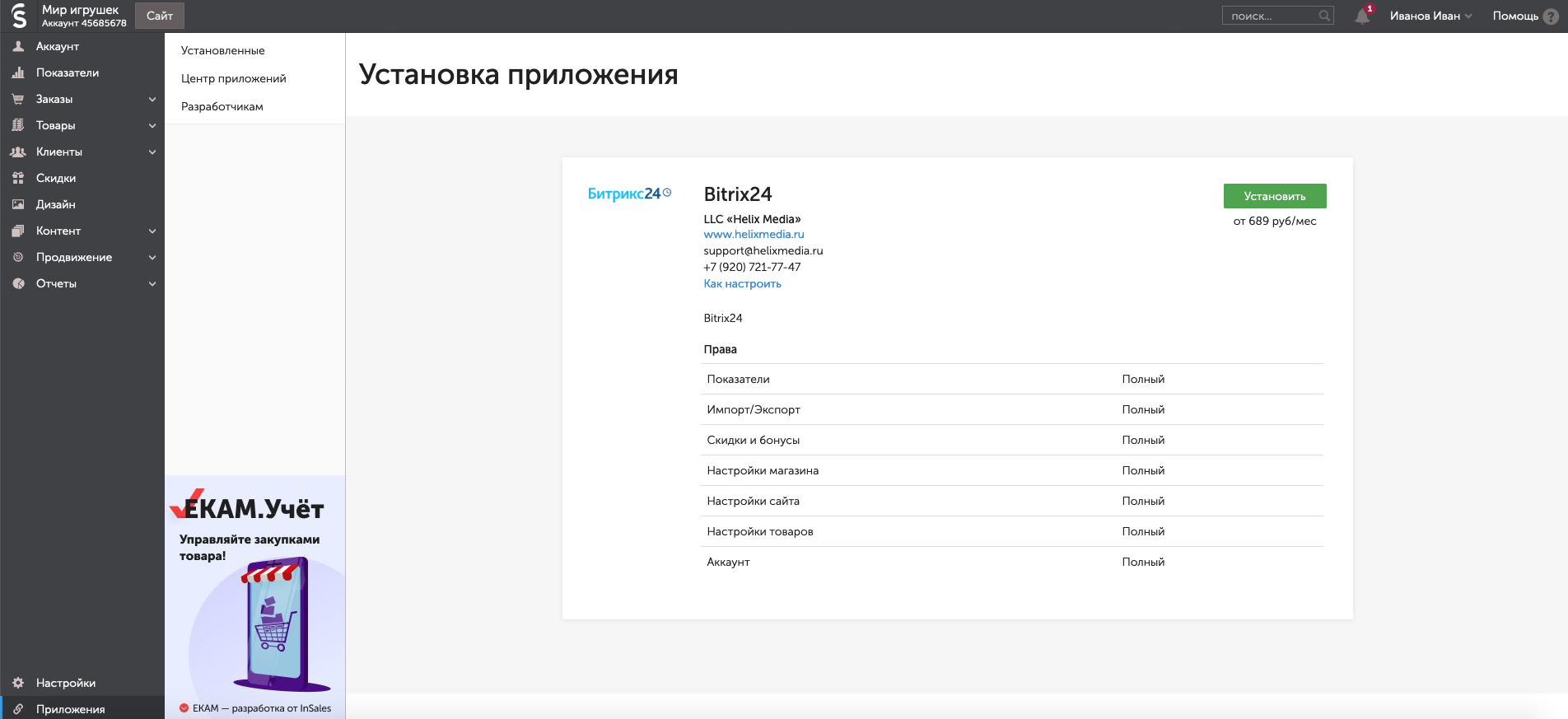Click the Приложения link icon
The height and width of the screenshot is (719, 1568).
18,709
